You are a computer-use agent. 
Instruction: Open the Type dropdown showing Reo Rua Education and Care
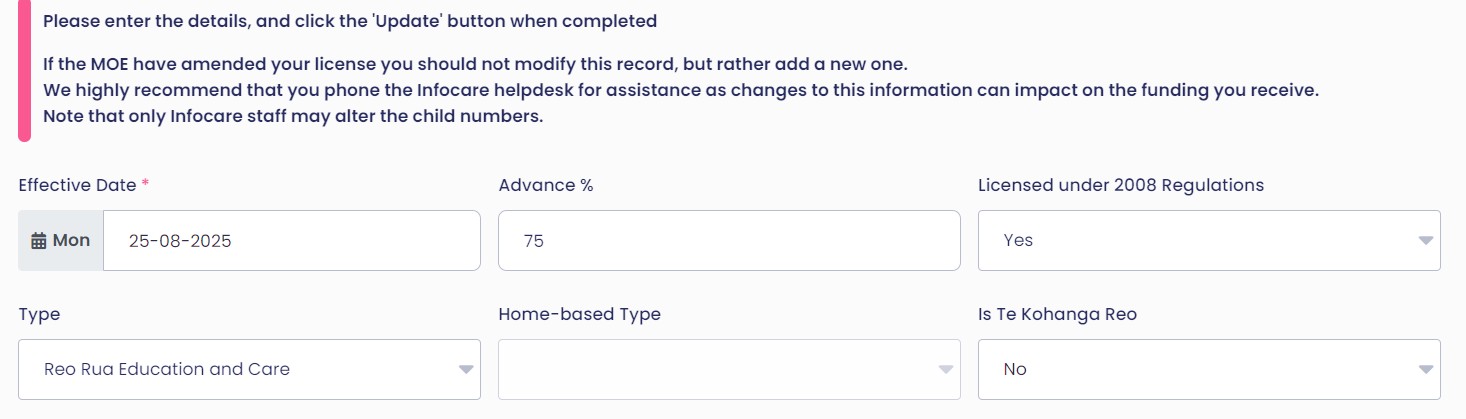click(x=235, y=370)
